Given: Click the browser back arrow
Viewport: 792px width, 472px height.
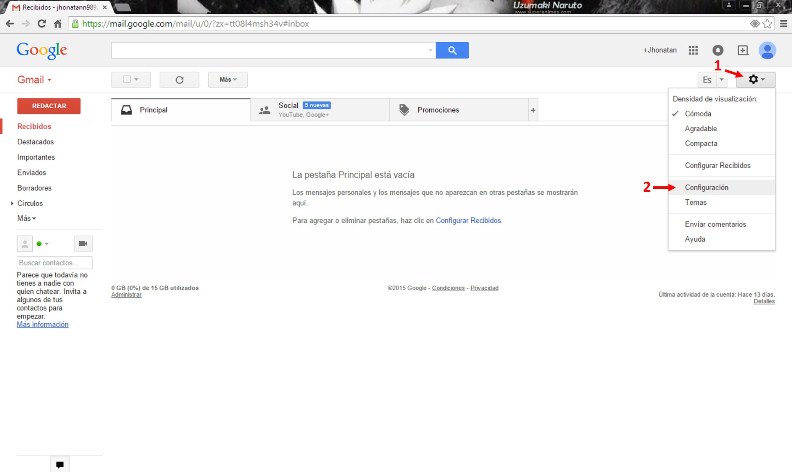Looking at the screenshot, I should [10, 24].
